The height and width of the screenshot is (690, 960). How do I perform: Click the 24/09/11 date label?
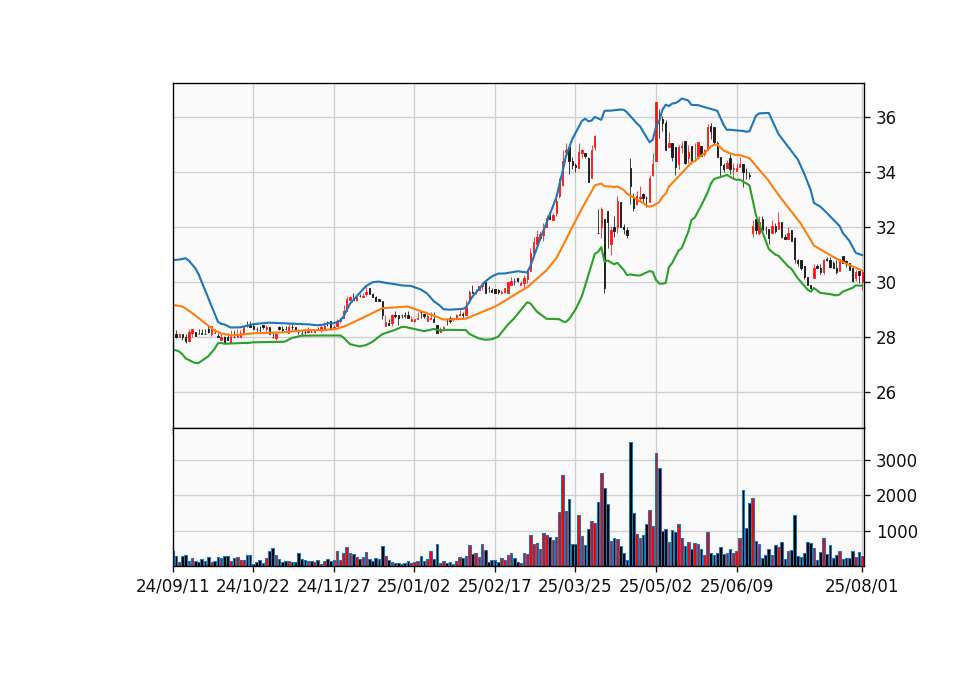pos(173,587)
